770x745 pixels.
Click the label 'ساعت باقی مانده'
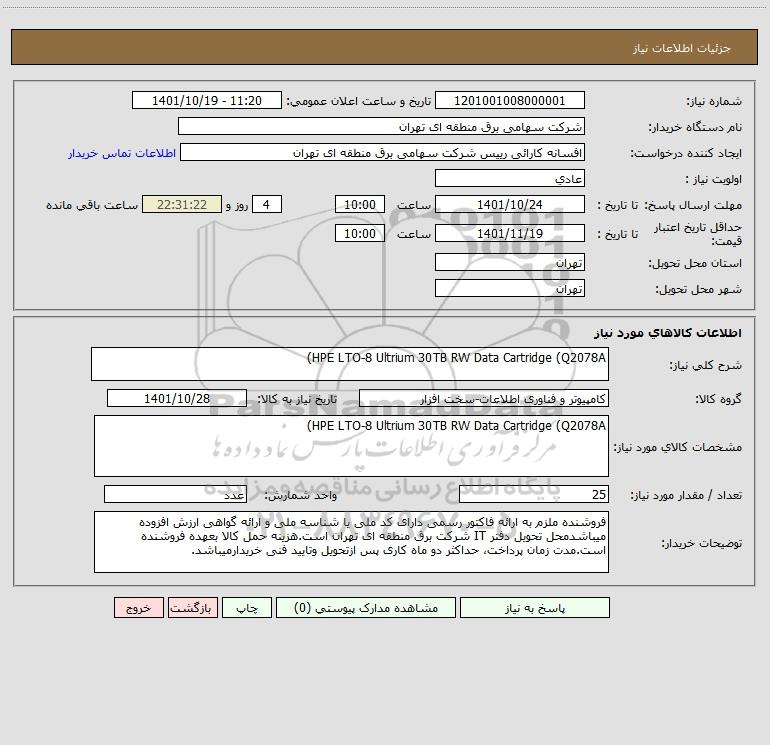(92, 205)
